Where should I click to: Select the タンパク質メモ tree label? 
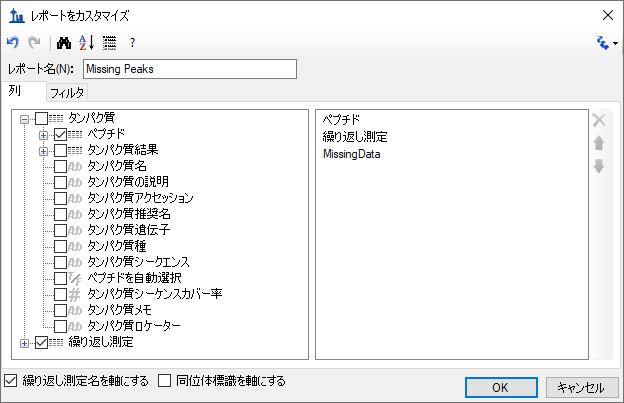(119, 310)
